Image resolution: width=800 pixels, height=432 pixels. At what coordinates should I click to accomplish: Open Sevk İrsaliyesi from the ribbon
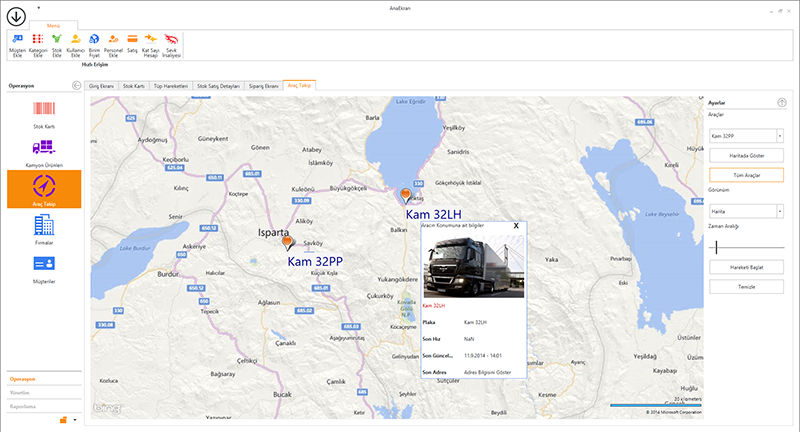(x=171, y=45)
